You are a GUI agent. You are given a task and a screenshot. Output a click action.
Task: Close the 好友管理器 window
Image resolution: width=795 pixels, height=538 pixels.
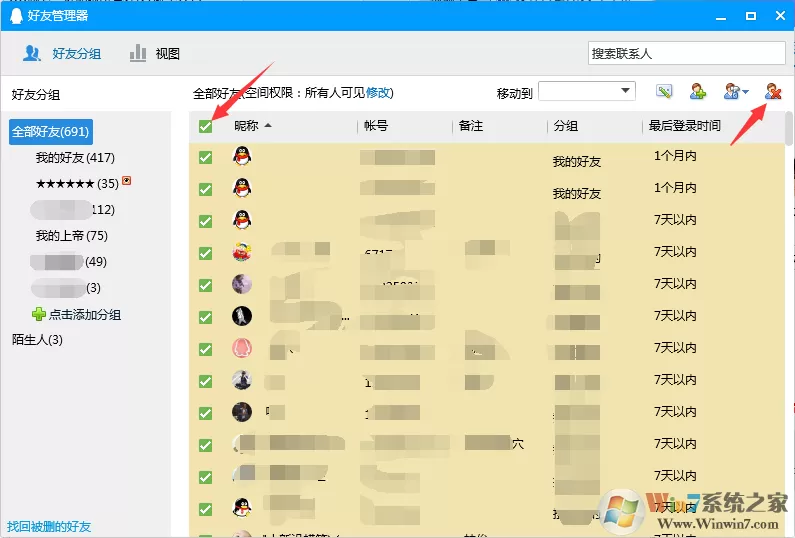coord(780,16)
